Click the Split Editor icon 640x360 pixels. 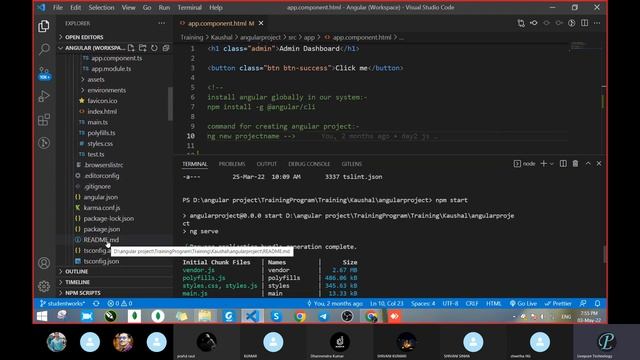[x=584, y=23]
